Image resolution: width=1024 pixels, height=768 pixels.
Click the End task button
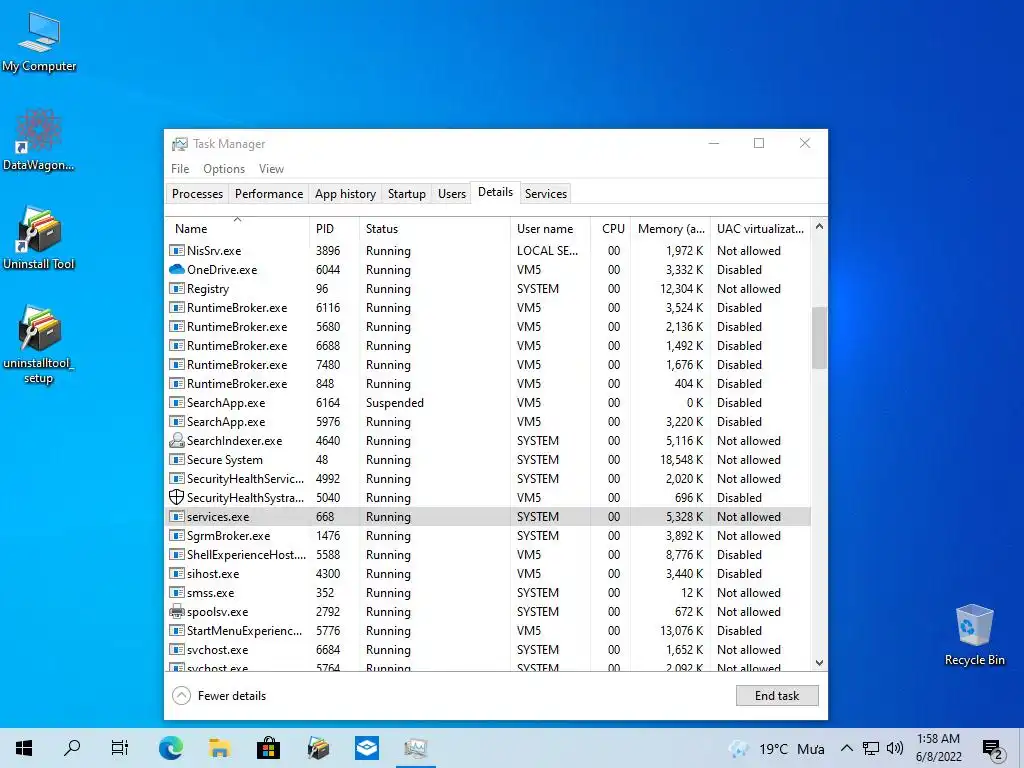click(x=777, y=696)
